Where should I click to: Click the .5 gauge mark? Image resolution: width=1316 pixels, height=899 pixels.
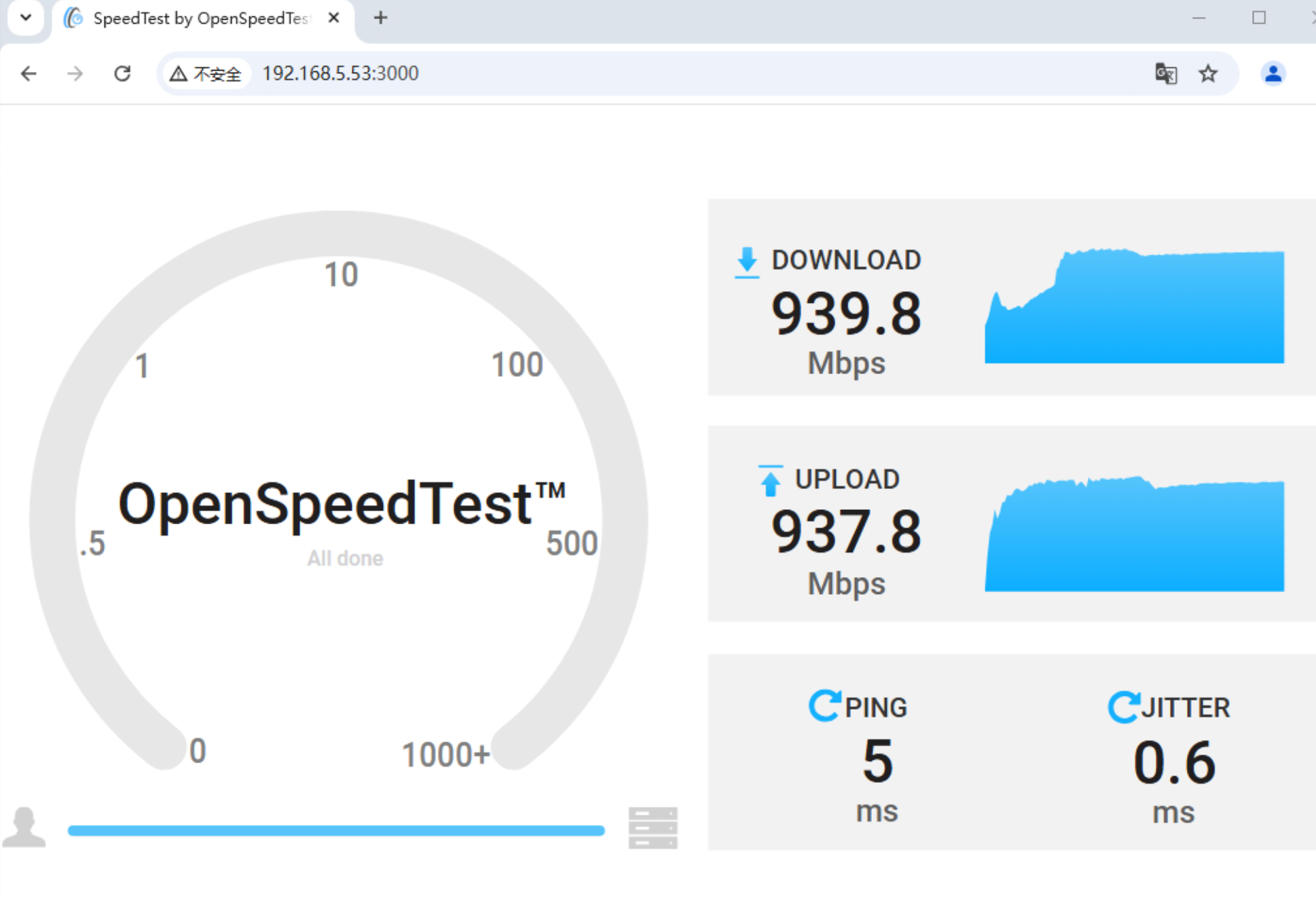[92, 543]
